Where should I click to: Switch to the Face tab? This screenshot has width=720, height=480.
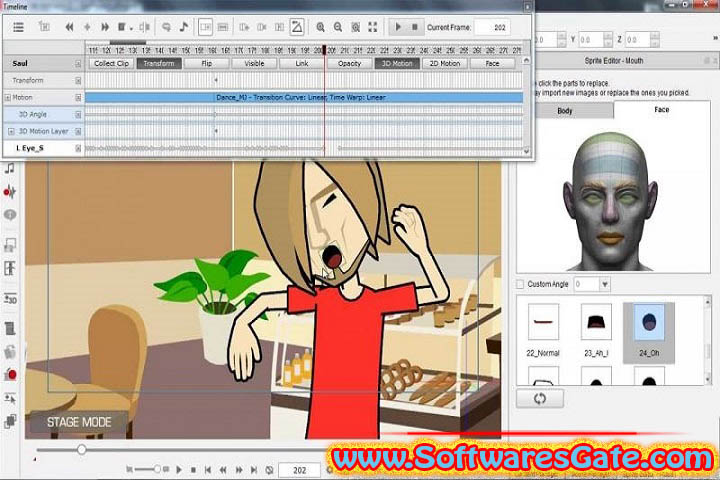tap(661, 109)
